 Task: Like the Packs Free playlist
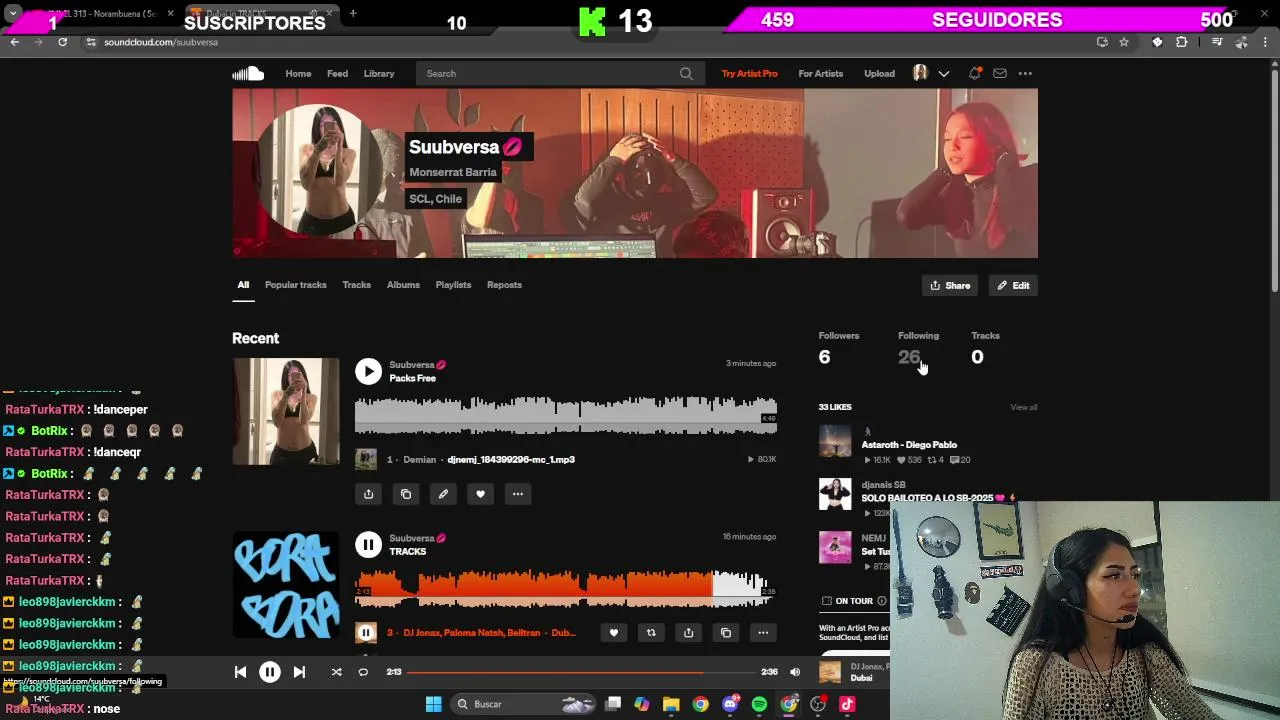click(x=480, y=493)
